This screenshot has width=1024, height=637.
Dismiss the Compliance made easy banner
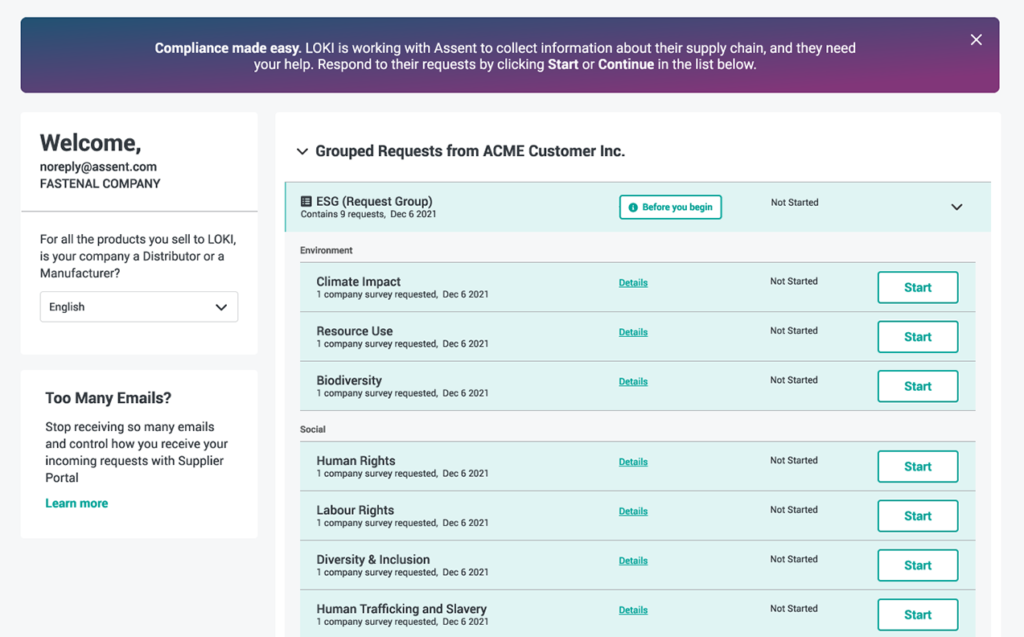[976, 40]
